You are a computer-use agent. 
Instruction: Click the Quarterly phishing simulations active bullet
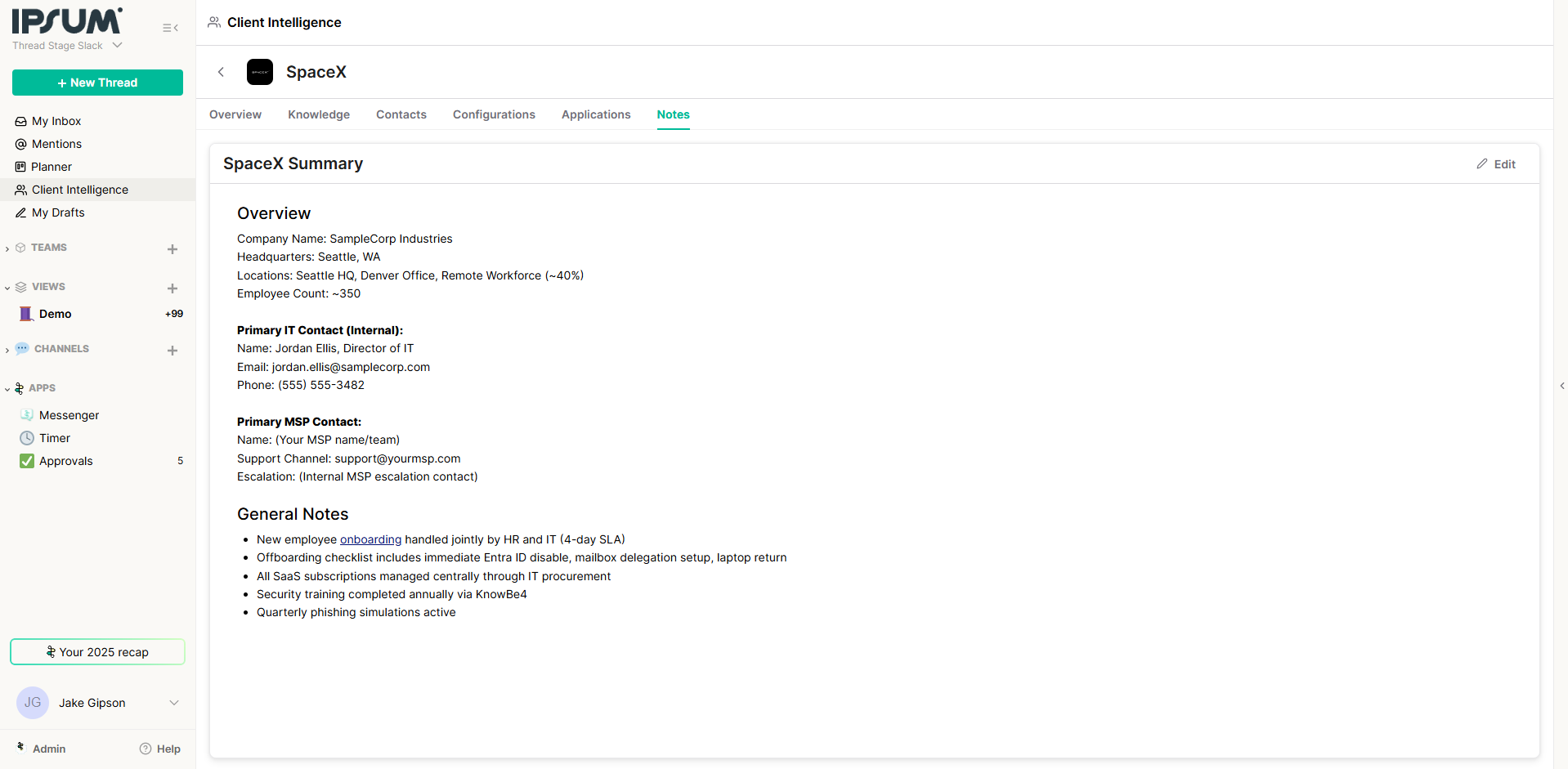[356, 612]
